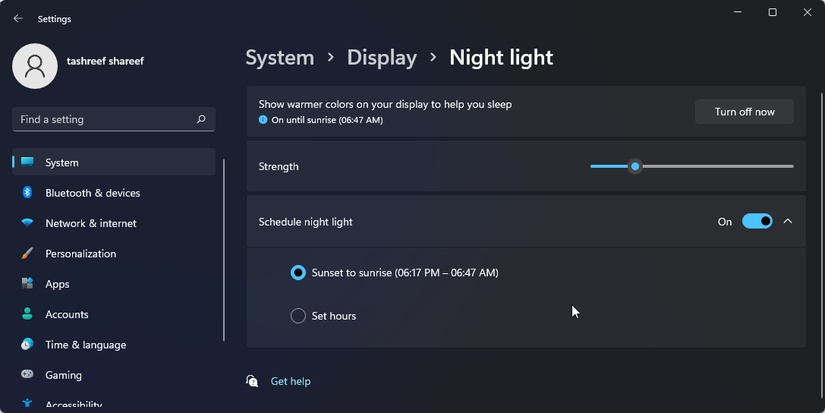Click the Find a setting search box
The height and width of the screenshot is (413, 825).
[x=100, y=119]
